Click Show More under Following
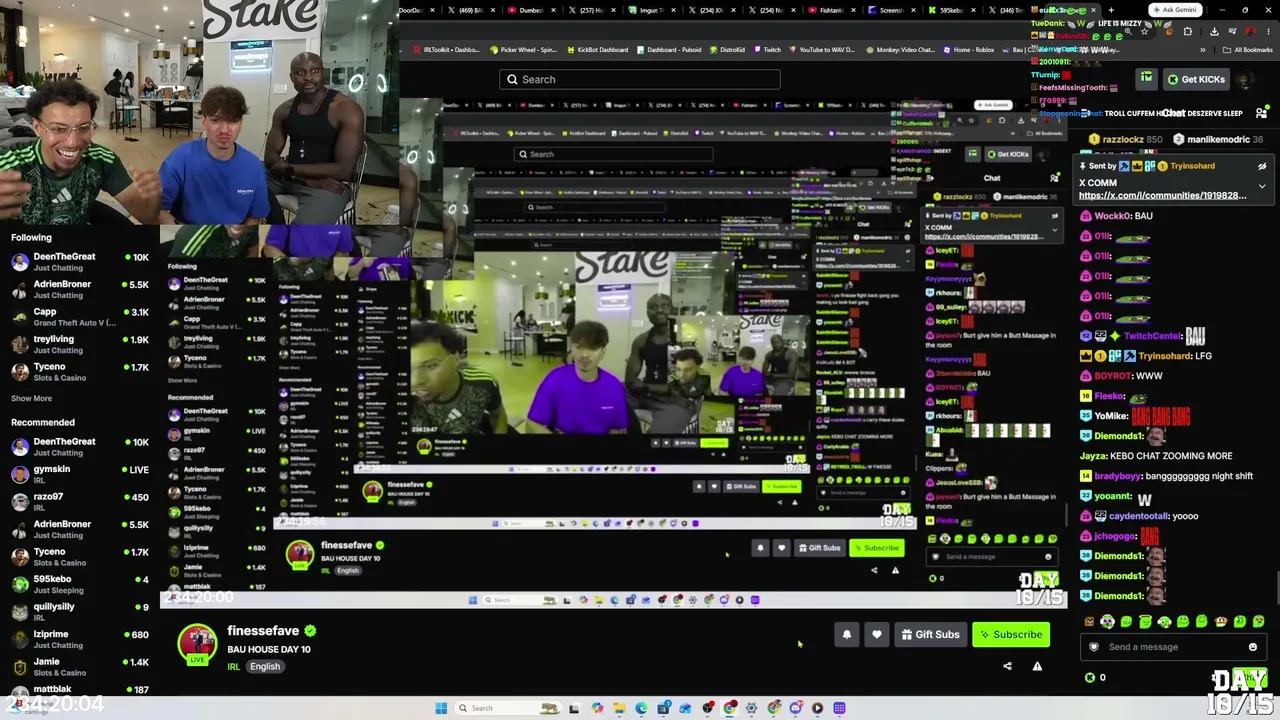Image resolution: width=1280 pixels, height=720 pixels. tap(31, 398)
